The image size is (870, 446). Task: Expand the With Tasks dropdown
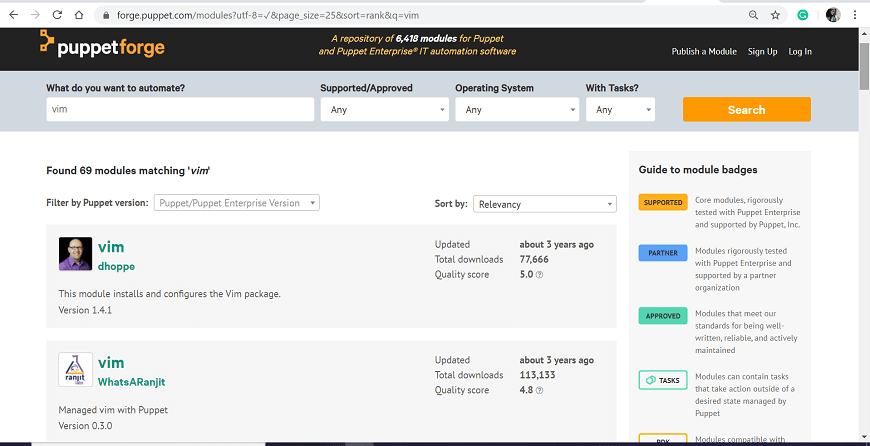[620, 109]
